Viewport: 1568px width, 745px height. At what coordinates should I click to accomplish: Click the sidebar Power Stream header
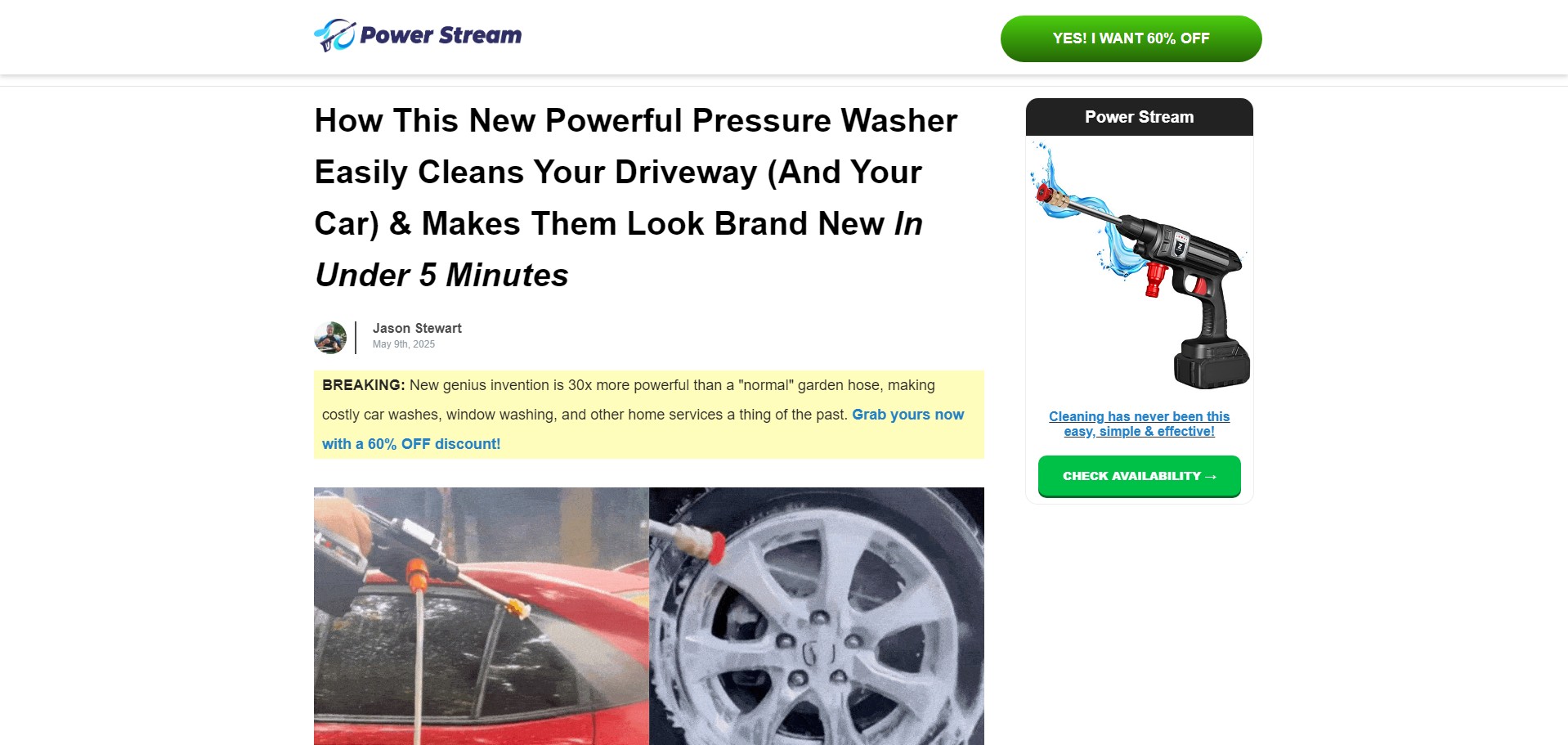pos(1139,117)
